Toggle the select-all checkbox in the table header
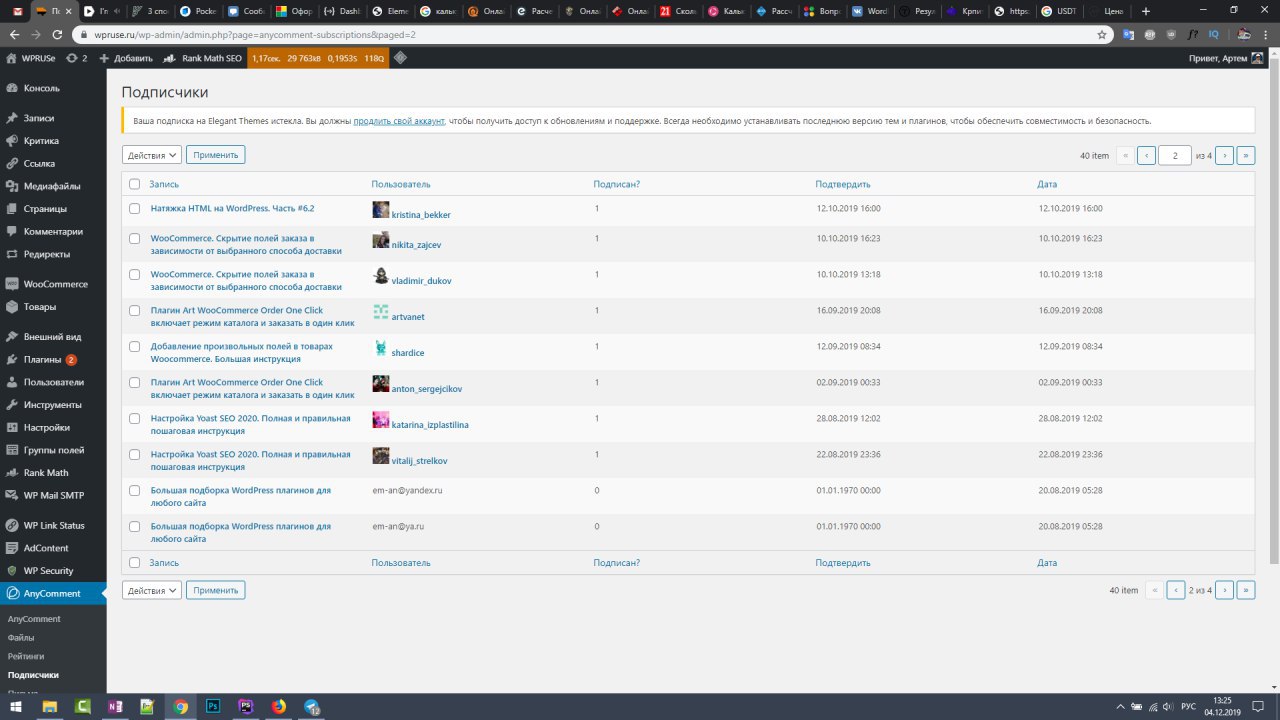Screen dimensions: 1280x720 pos(135,184)
